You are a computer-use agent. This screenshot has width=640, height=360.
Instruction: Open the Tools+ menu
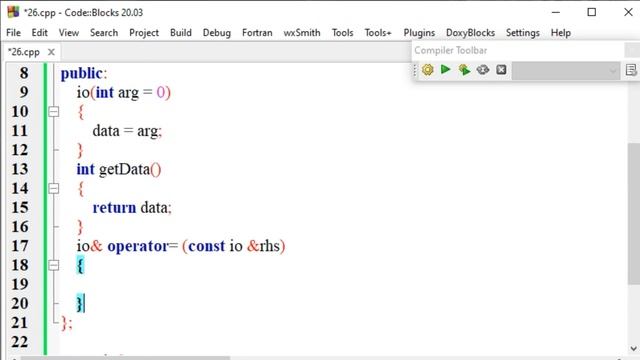pyautogui.click(x=378, y=33)
